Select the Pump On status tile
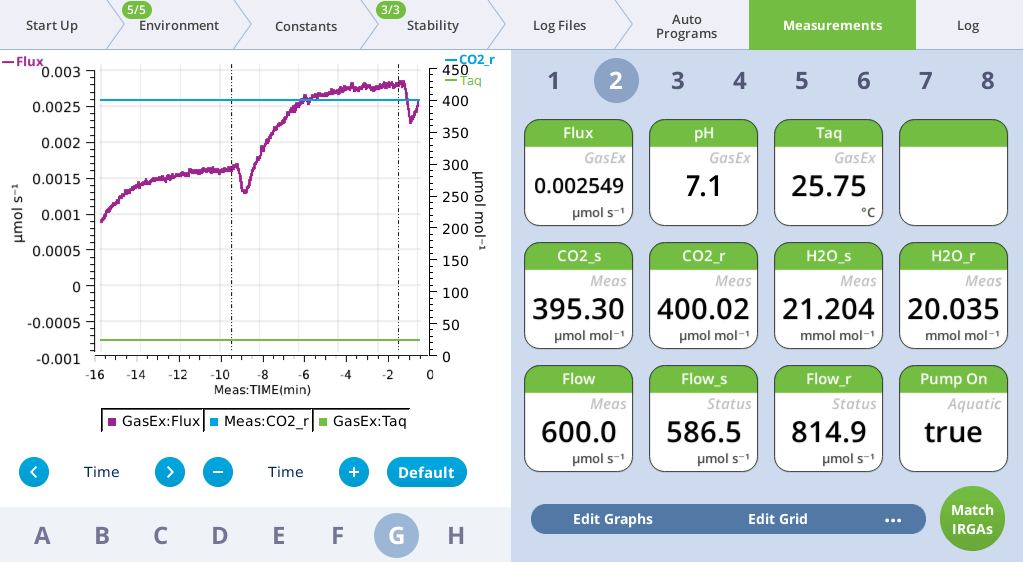The height and width of the screenshot is (562, 1023). point(952,418)
